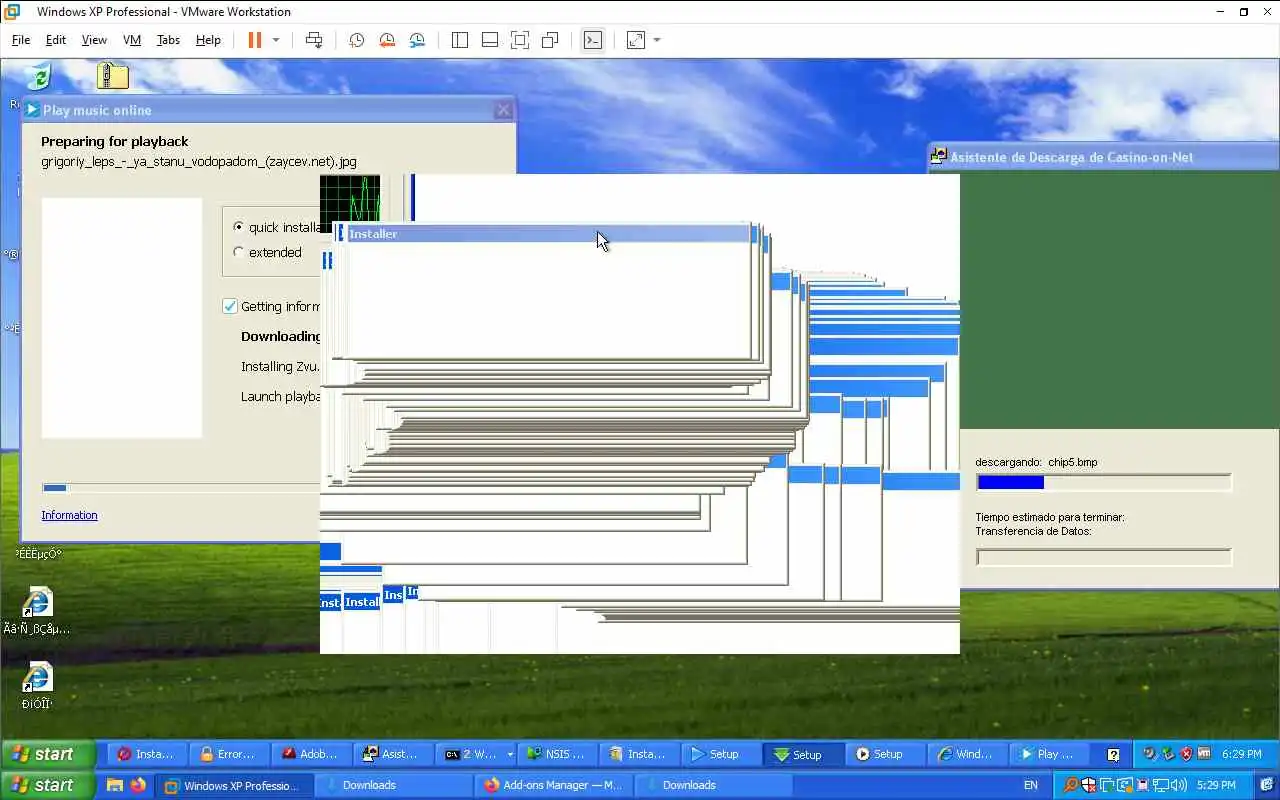Click the Play music online progress bar
Screen dimensions: 1280x800
(180, 488)
